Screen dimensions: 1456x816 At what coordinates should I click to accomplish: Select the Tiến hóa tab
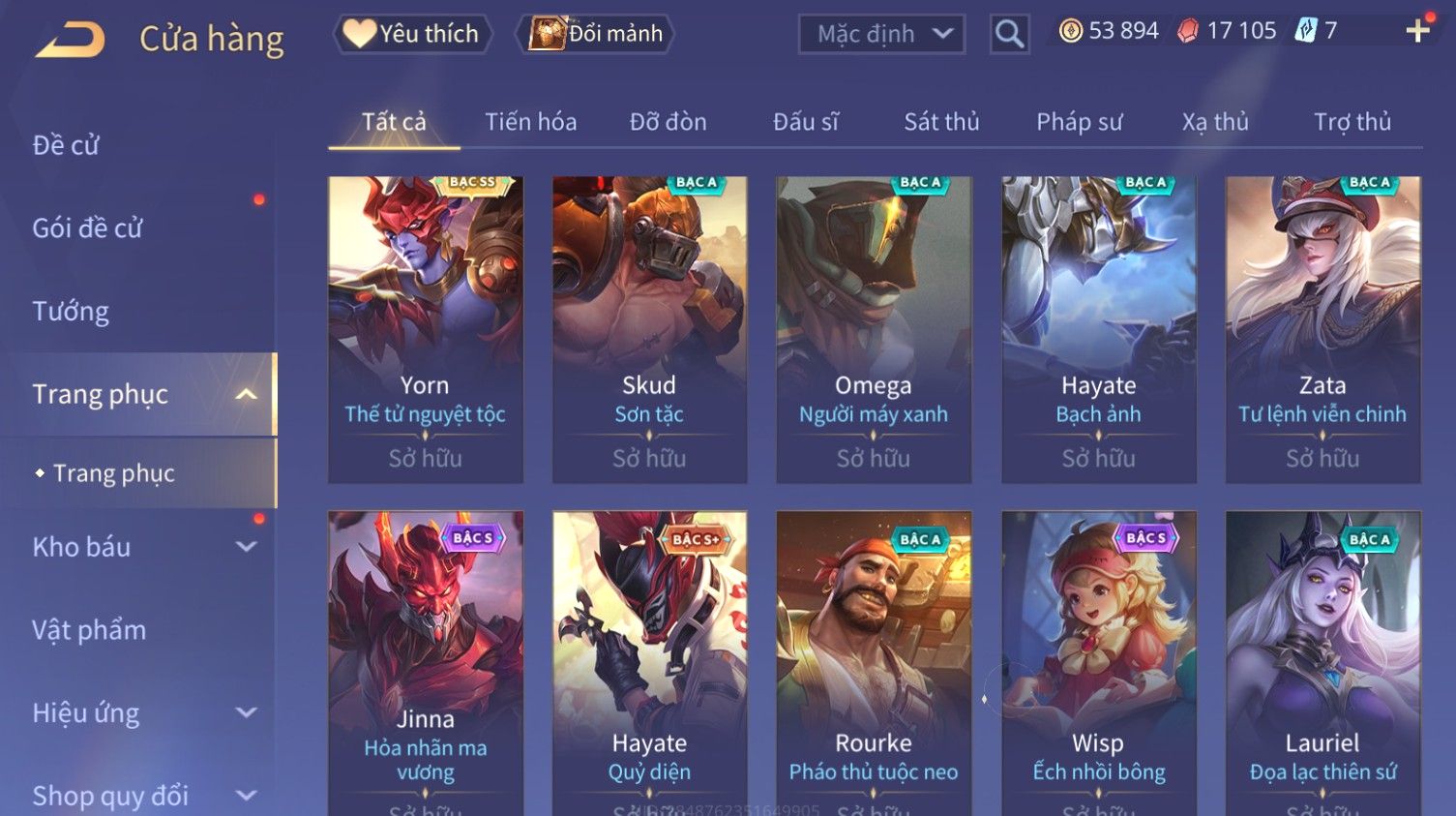[530, 122]
